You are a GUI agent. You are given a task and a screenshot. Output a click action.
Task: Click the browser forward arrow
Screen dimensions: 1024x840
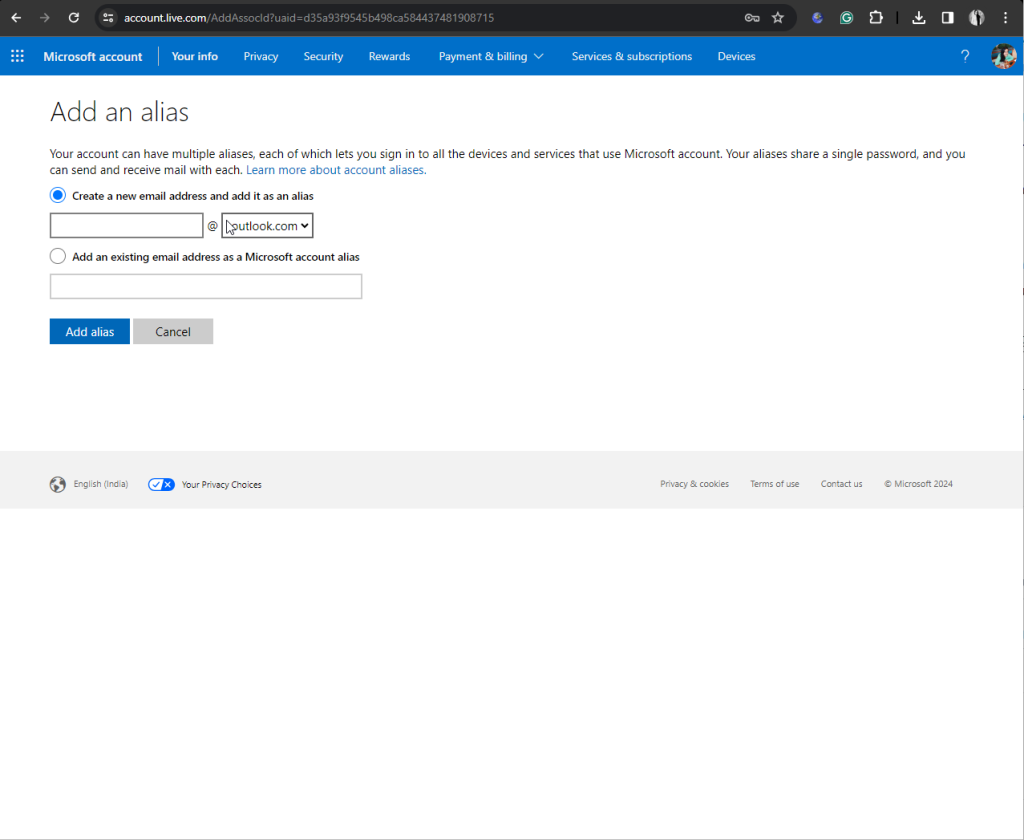[x=45, y=18]
